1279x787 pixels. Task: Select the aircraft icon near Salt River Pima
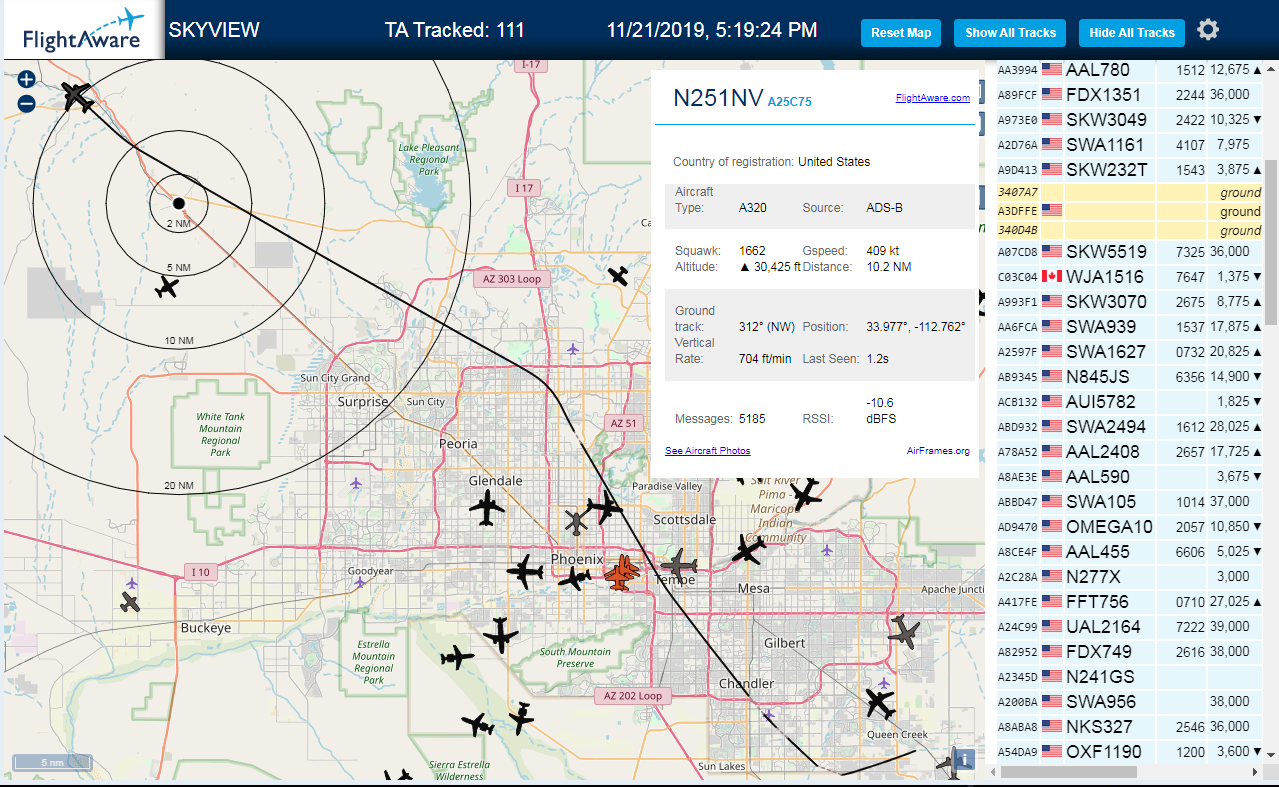(805, 493)
